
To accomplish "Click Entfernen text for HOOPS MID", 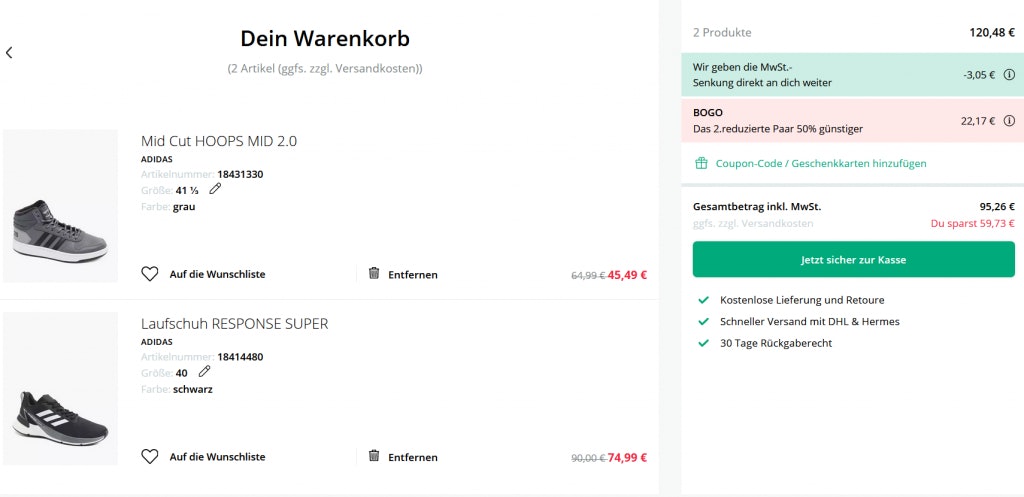I will click(x=413, y=274).
